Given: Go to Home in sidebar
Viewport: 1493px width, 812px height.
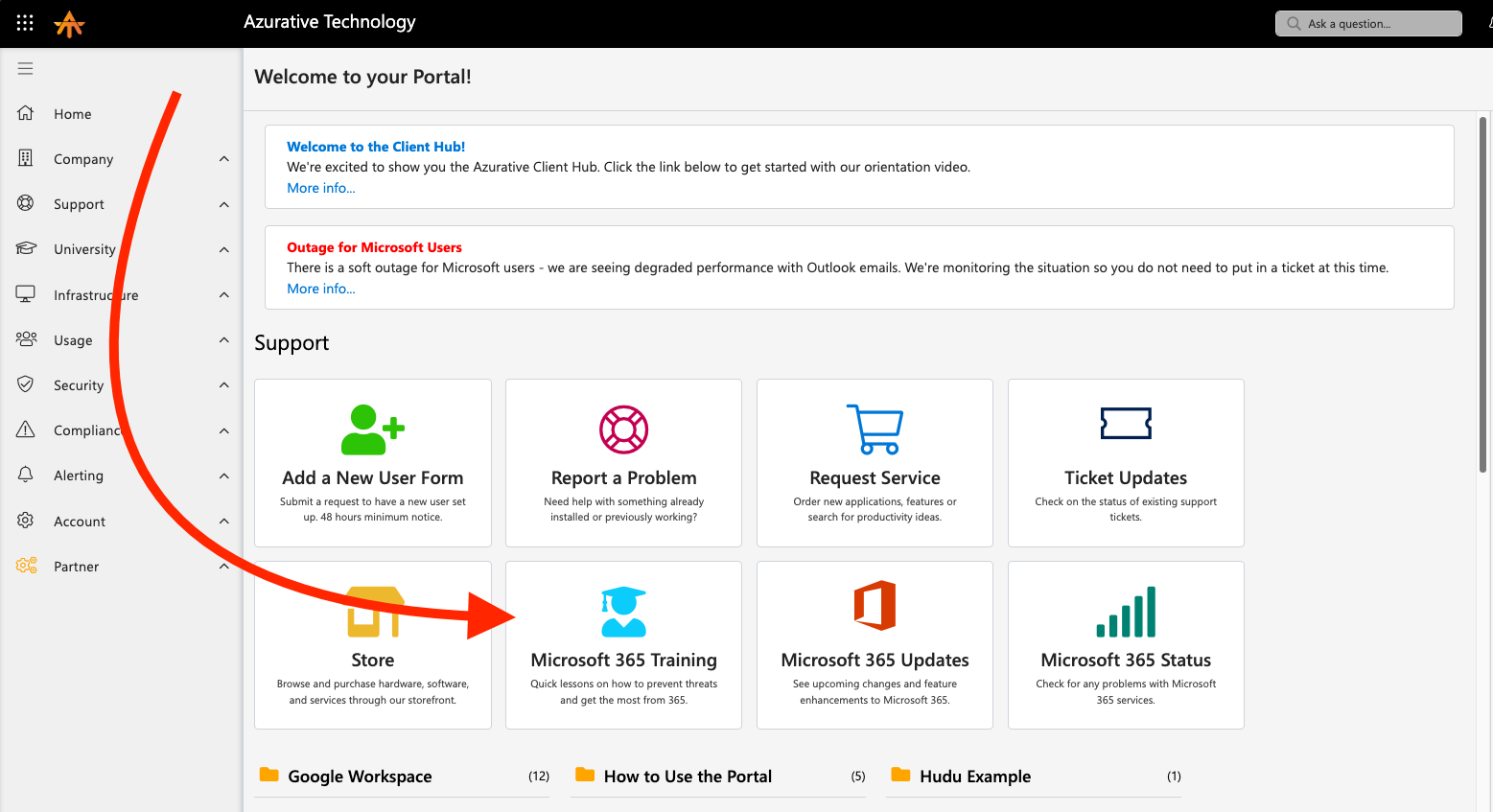Looking at the screenshot, I should pyautogui.click(x=73, y=114).
